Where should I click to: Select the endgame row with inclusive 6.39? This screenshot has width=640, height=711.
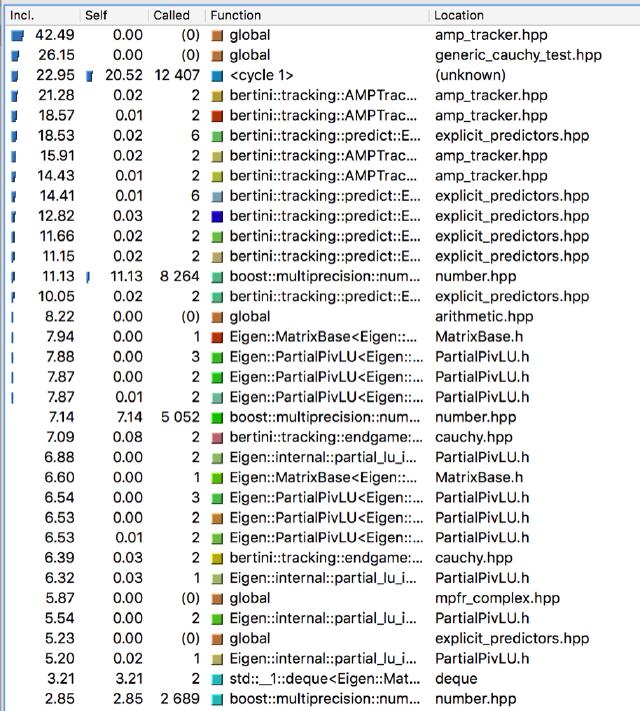(x=322, y=558)
